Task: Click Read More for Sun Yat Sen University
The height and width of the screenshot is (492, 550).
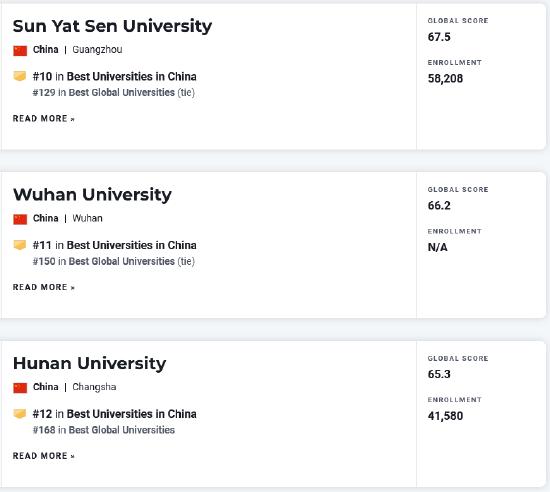Action: pyautogui.click(x=44, y=119)
